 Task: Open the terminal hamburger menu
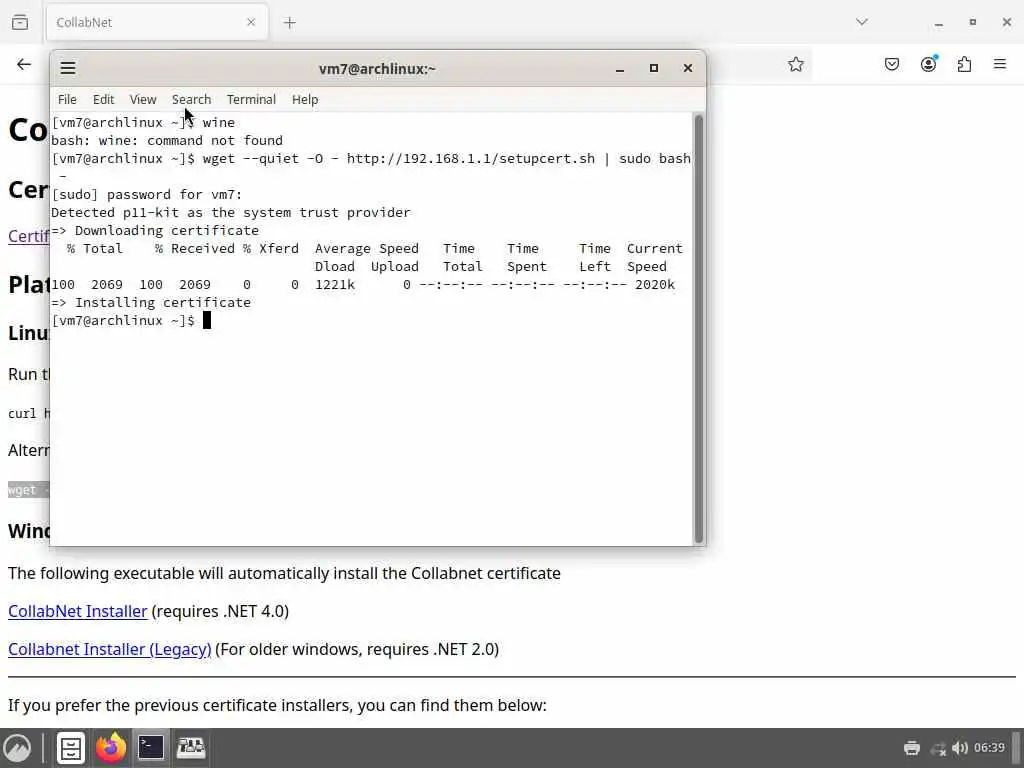click(x=68, y=68)
